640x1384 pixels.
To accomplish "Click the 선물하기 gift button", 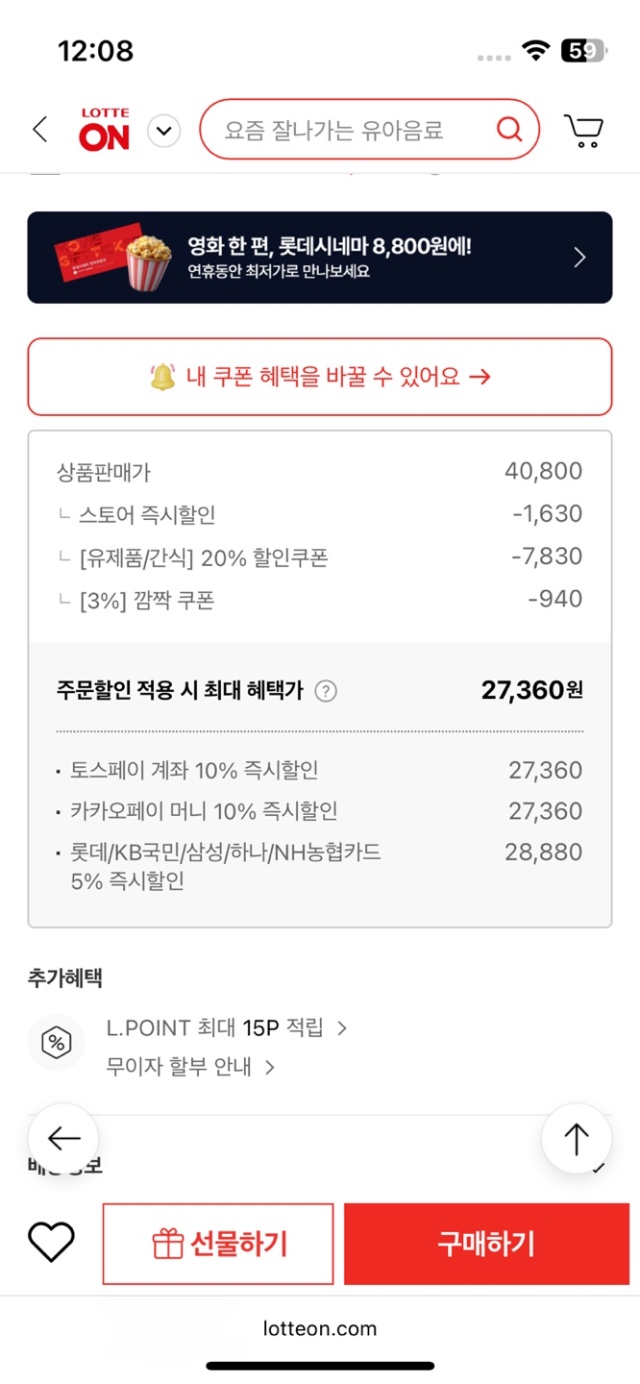I will tap(218, 1244).
